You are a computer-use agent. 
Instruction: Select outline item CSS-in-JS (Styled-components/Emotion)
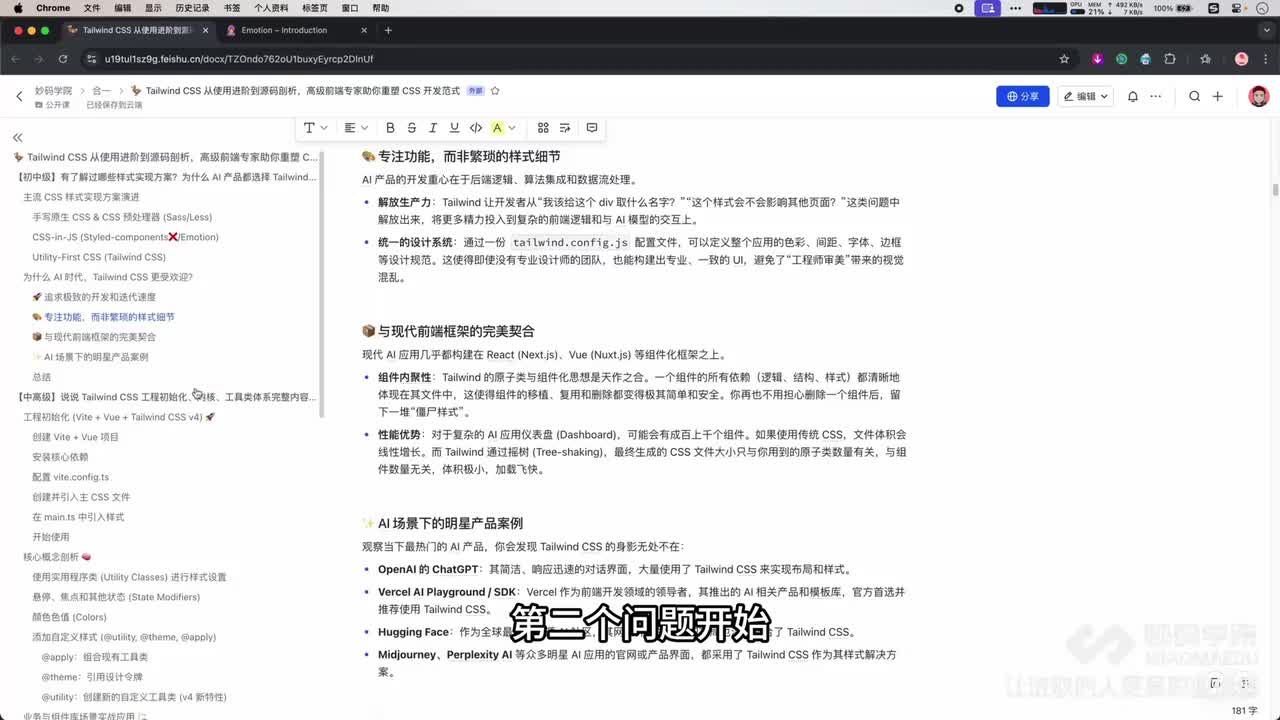(x=125, y=237)
